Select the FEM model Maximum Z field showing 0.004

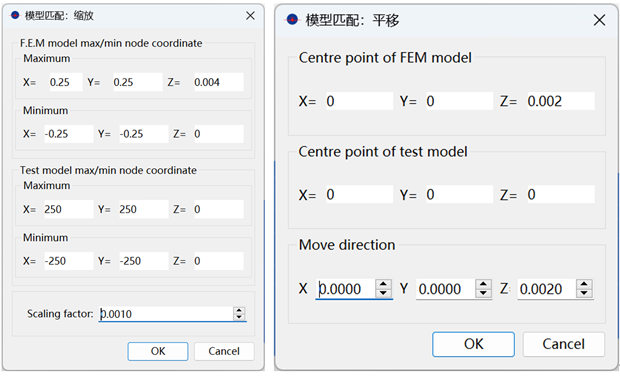click(219, 82)
